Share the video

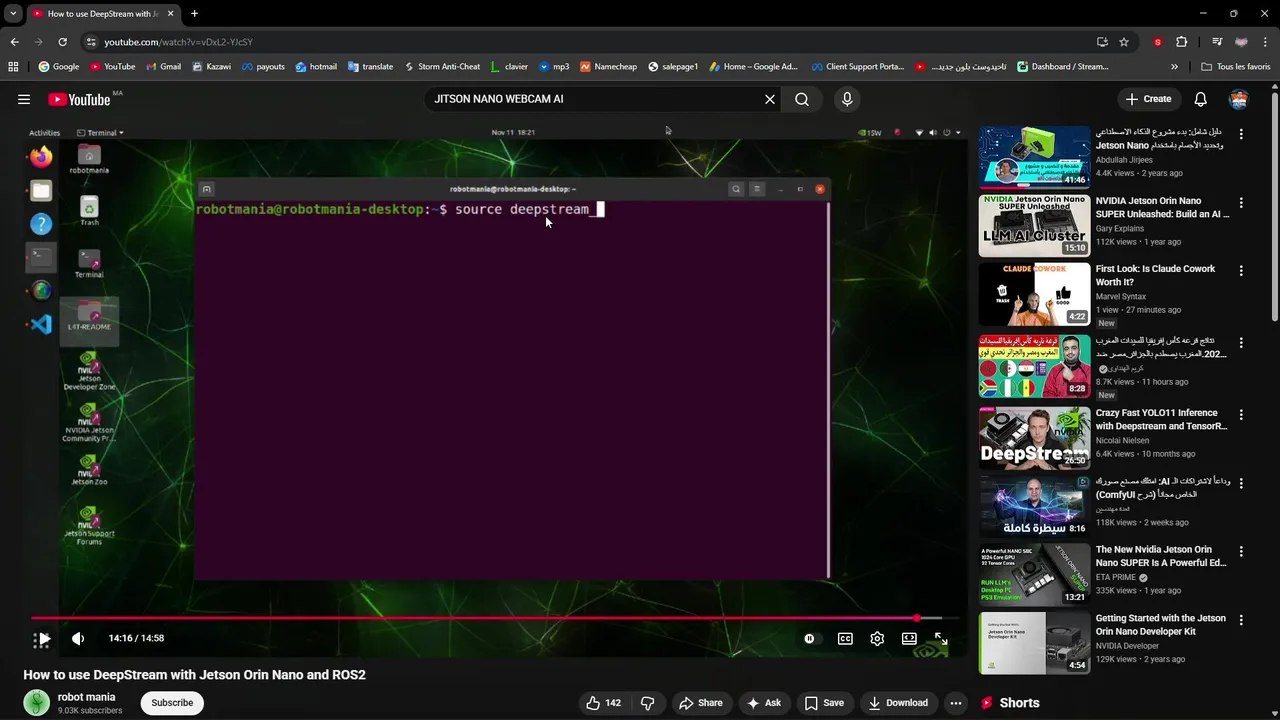click(x=700, y=703)
